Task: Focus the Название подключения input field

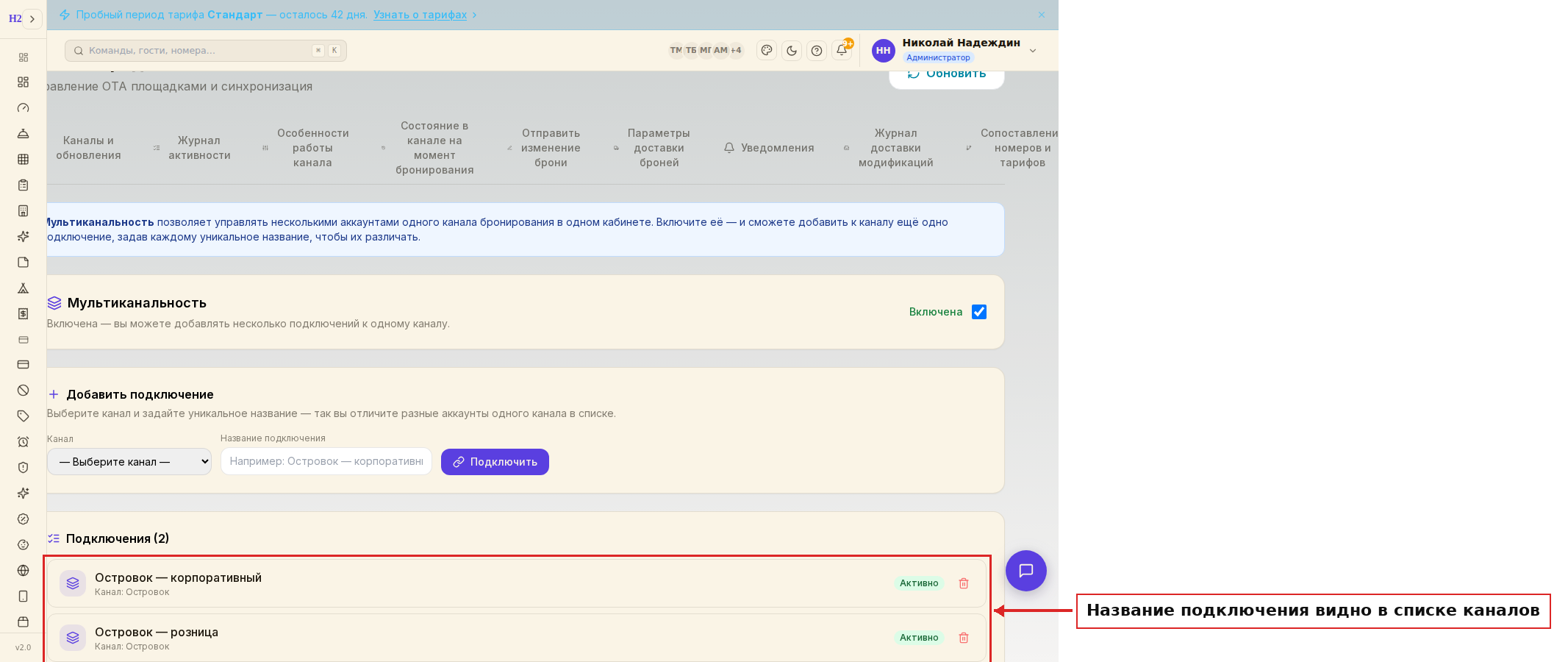Action: tap(326, 462)
